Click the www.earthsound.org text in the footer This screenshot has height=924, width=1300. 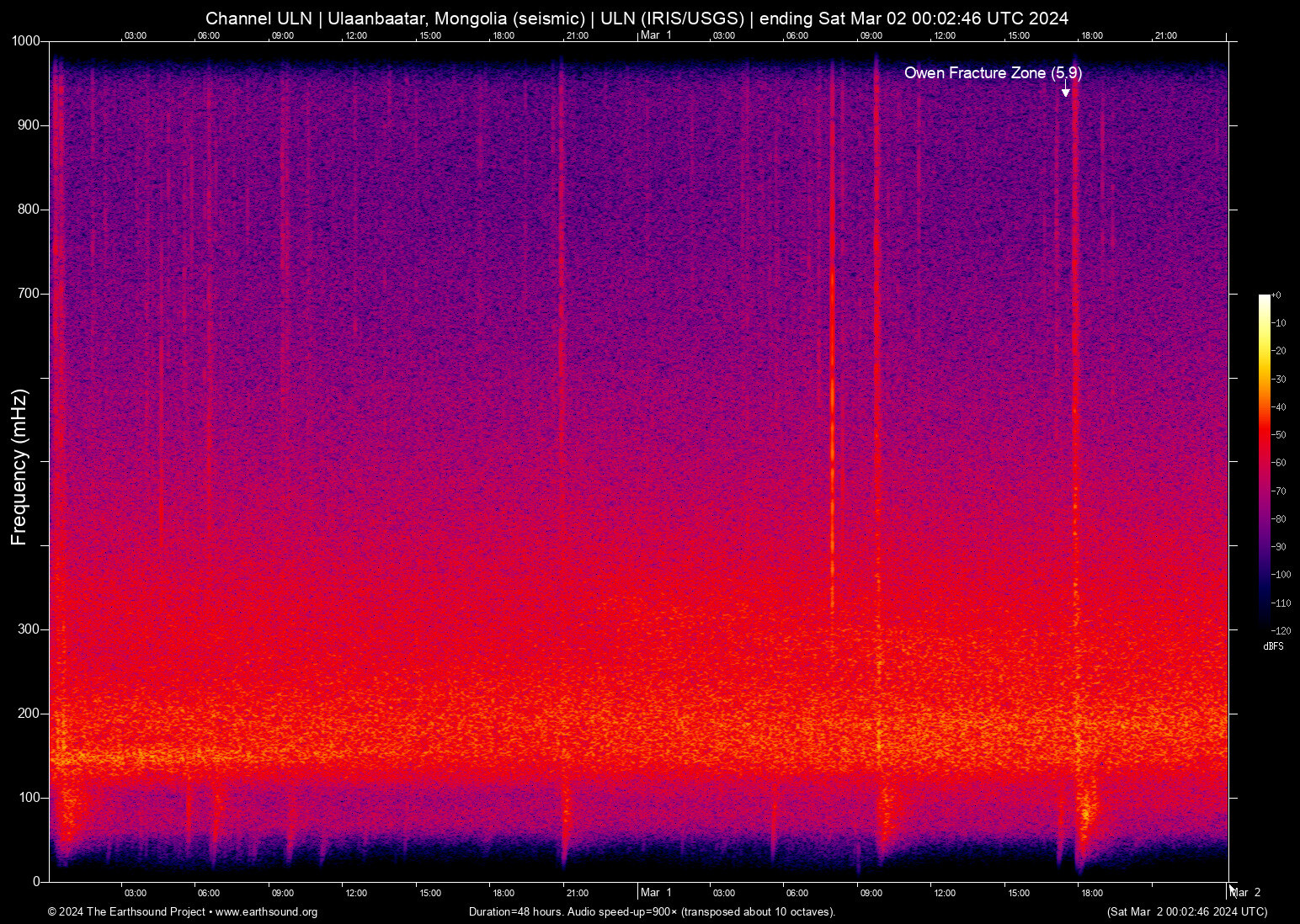click(266, 912)
